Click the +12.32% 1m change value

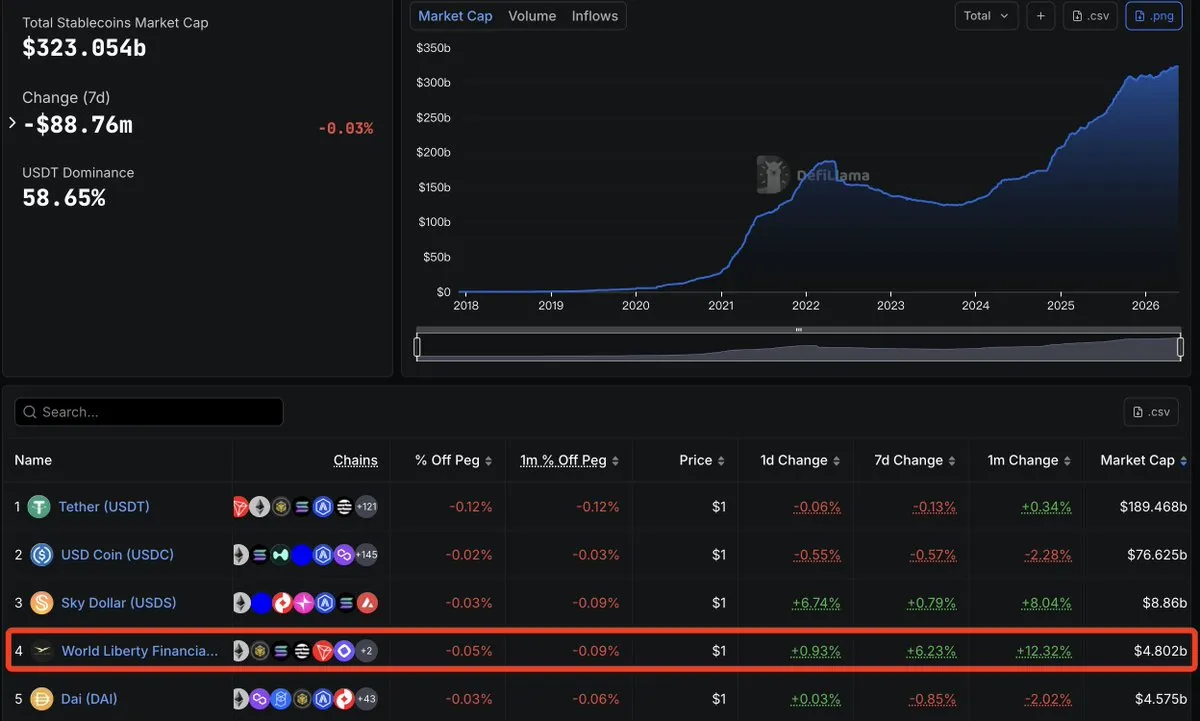point(1044,651)
